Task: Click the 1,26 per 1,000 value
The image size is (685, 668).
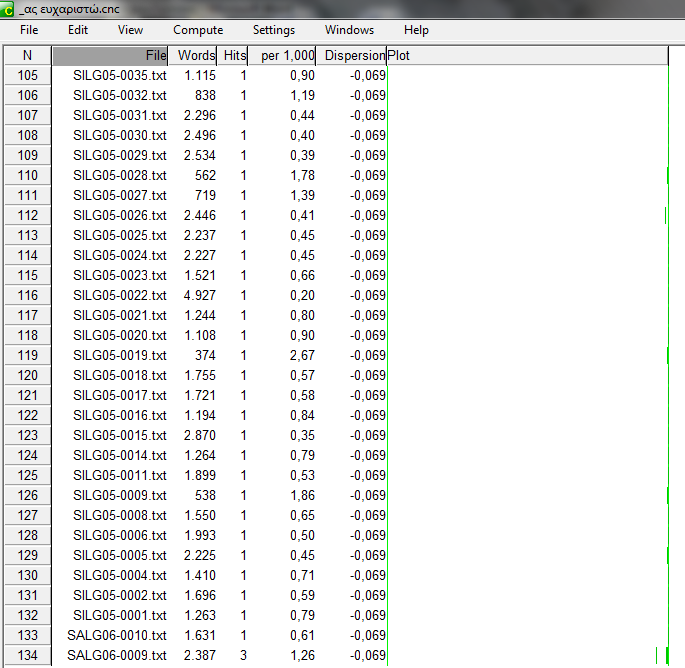Action: point(302,656)
